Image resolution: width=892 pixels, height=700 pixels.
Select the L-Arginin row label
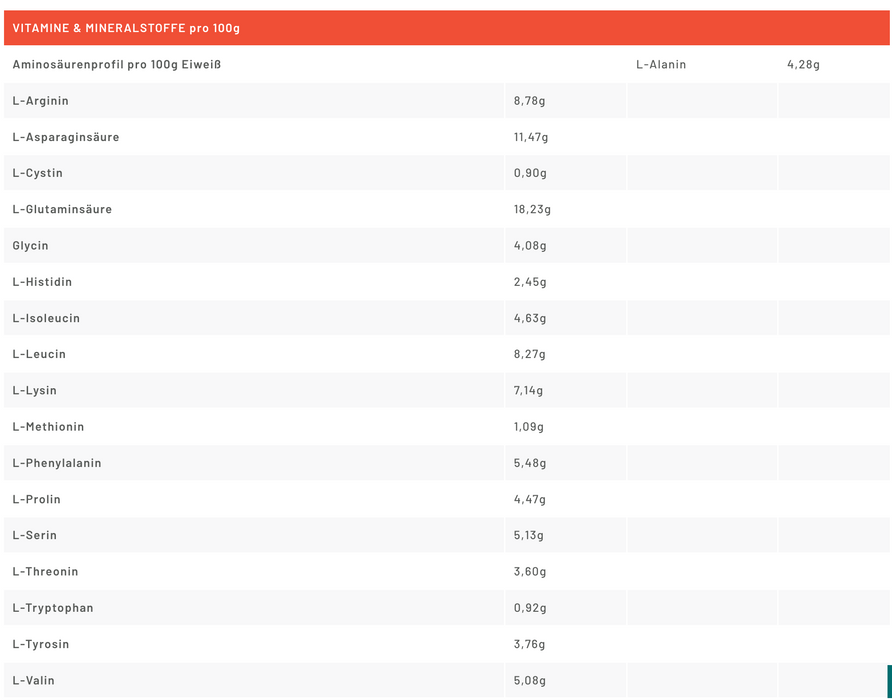[x=41, y=101]
